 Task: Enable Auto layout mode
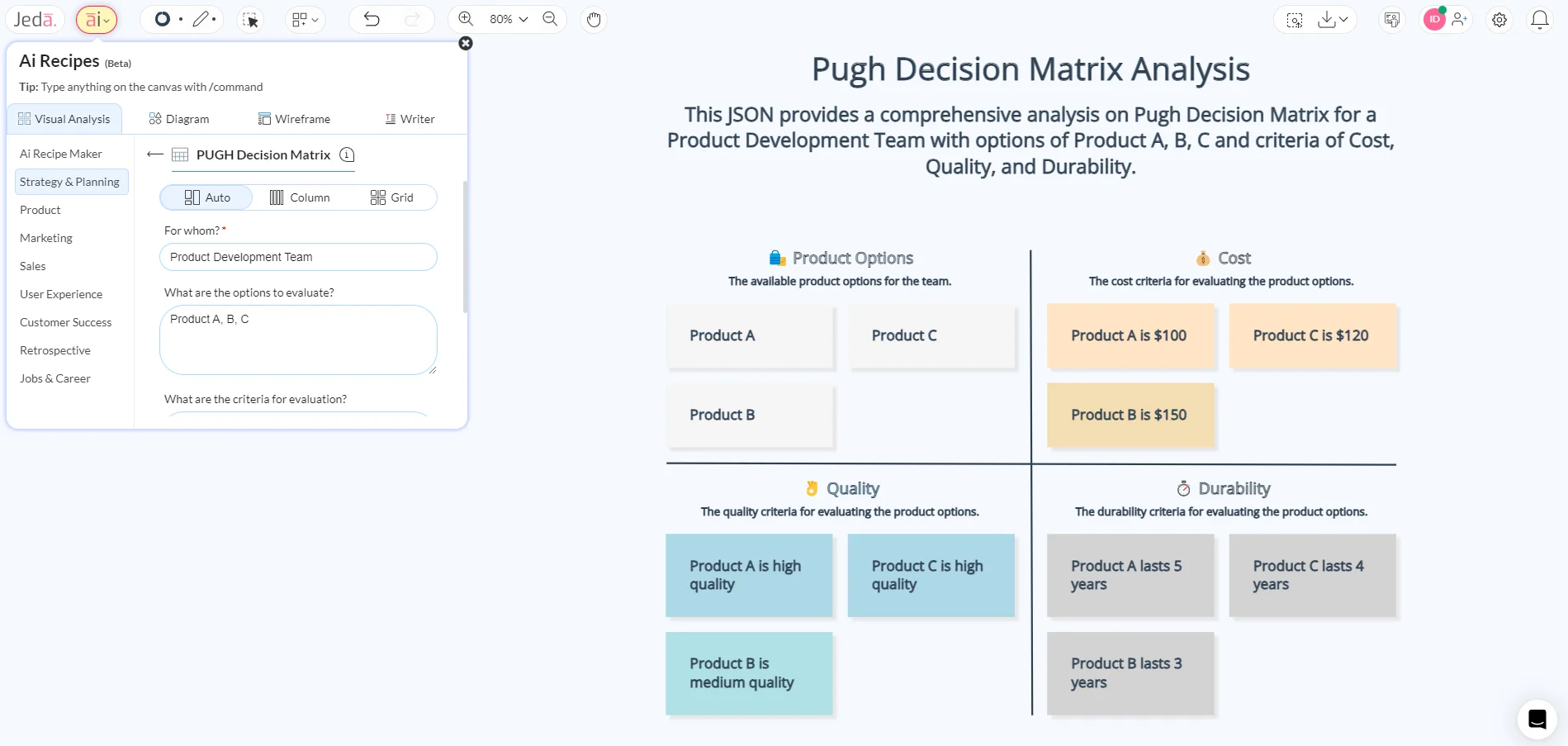pos(206,197)
